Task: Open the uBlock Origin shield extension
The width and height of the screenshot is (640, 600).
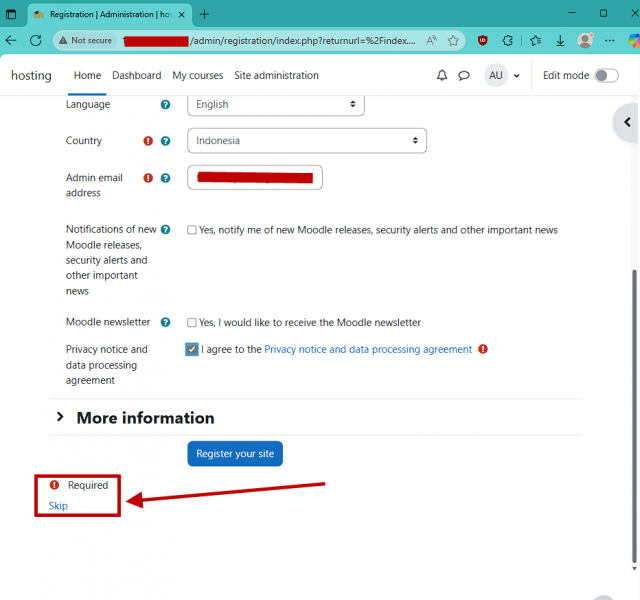Action: tap(482, 40)
